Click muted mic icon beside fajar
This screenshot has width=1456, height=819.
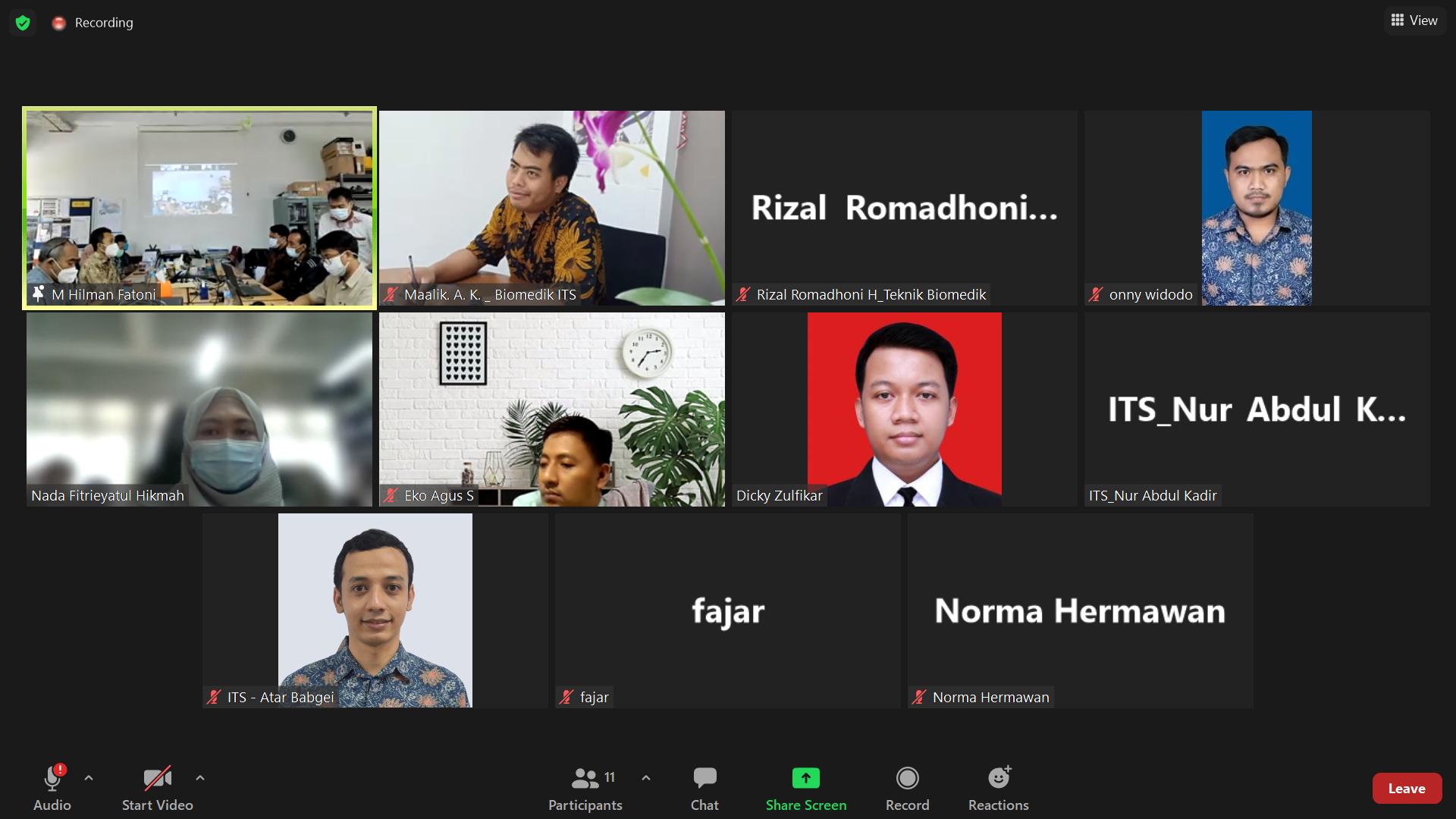[x=566, y=697]
